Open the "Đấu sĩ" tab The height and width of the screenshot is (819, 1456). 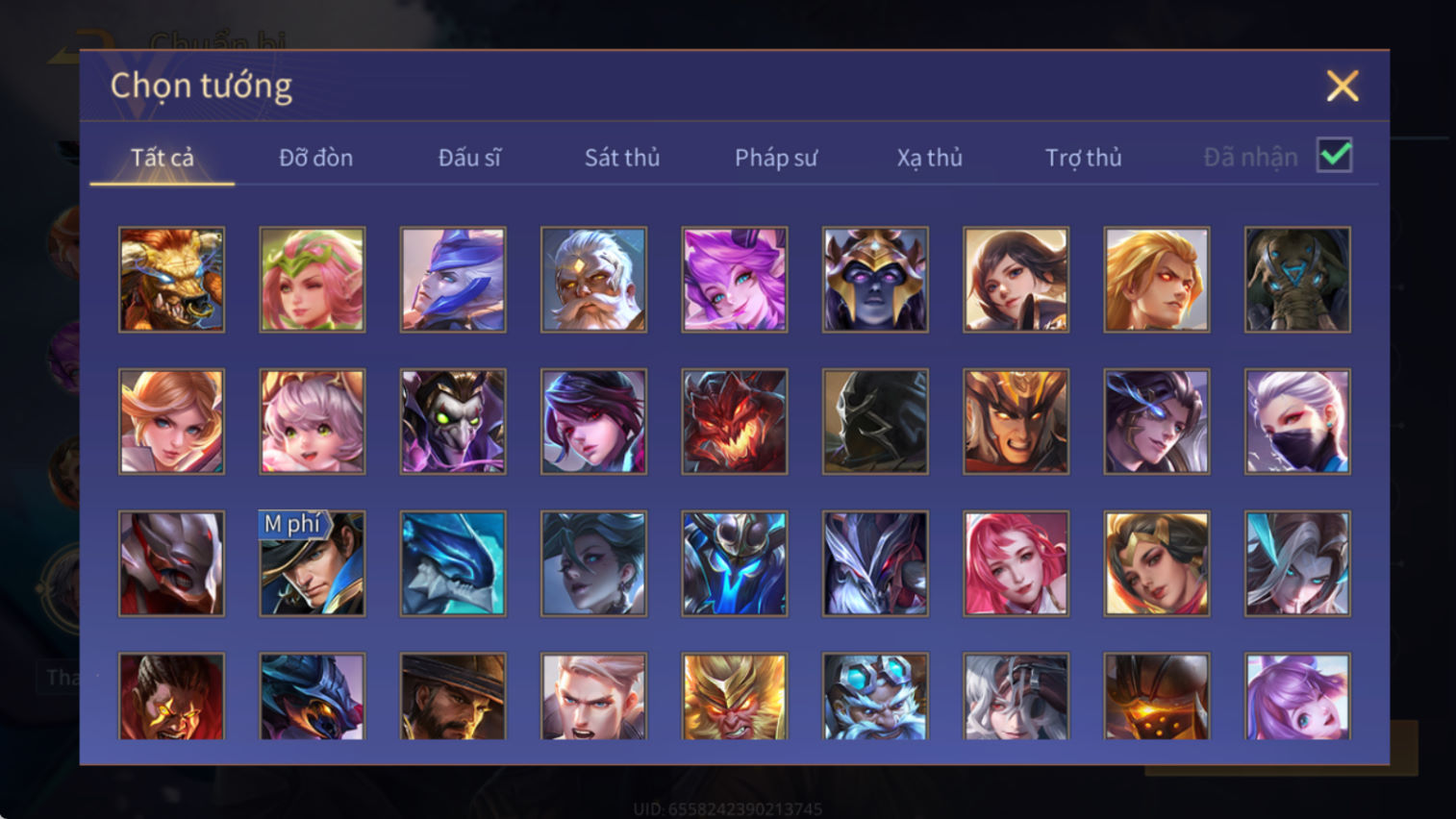[469, 158]
